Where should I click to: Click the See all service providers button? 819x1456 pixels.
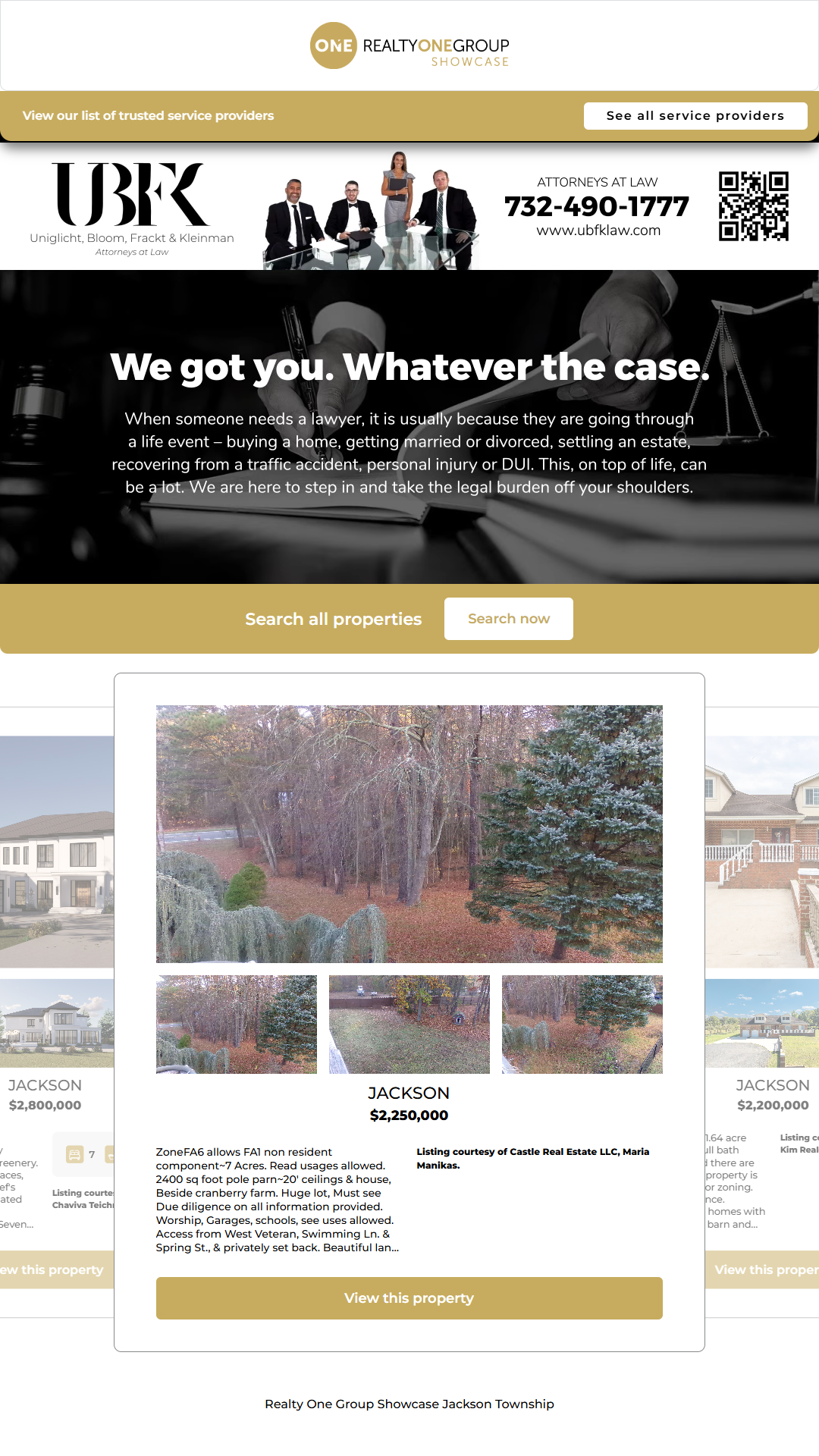[695, 116]
